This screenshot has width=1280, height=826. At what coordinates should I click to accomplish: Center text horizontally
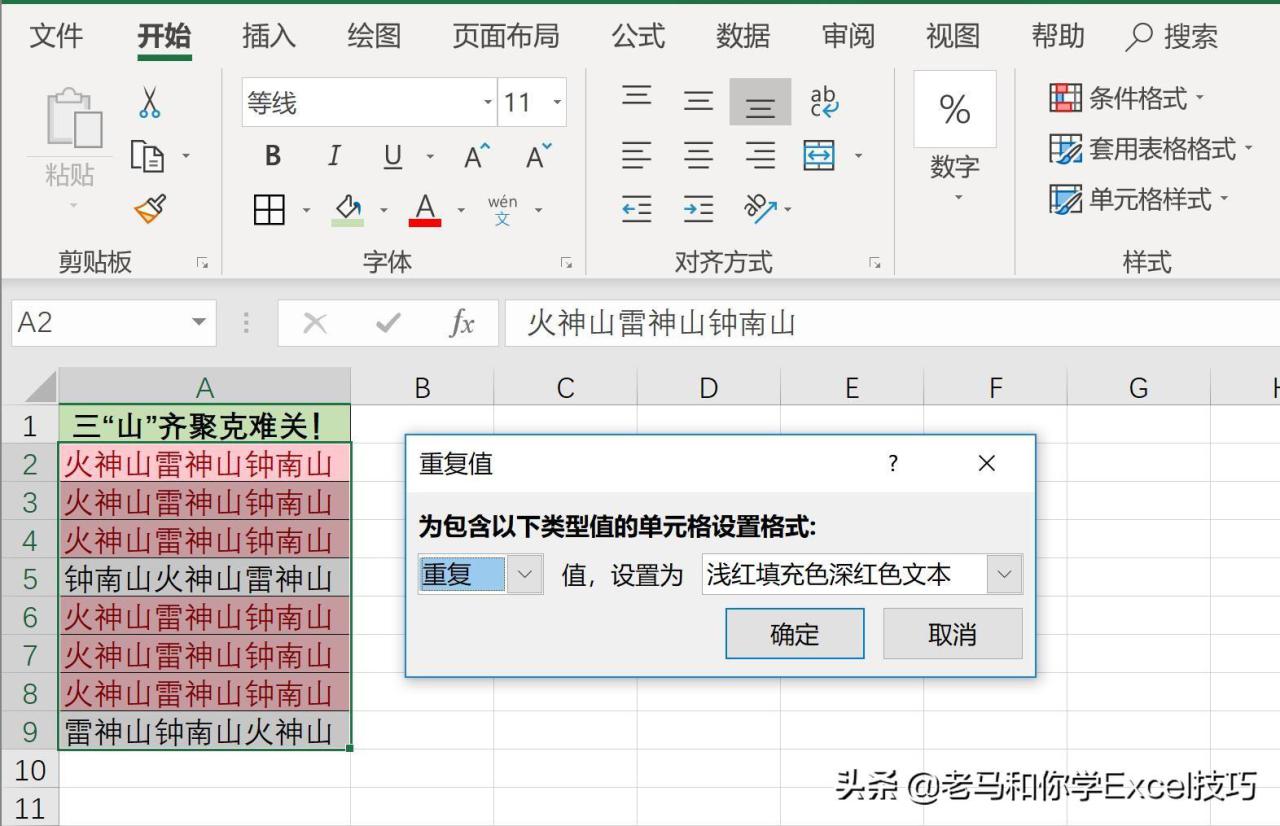pyautogui.click(x=698, y=156)
